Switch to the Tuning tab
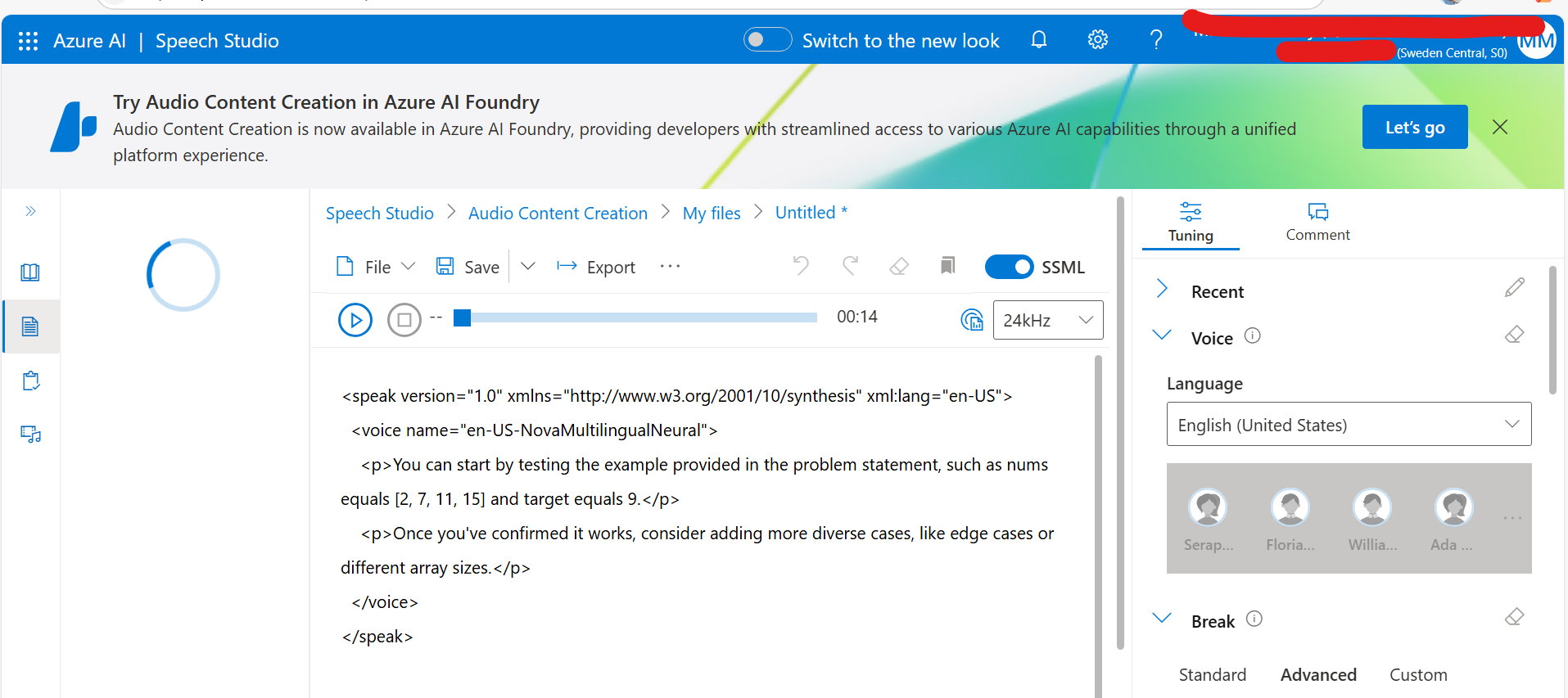The height and width of the screenshot is (698, 1568). pos(1191,223)
